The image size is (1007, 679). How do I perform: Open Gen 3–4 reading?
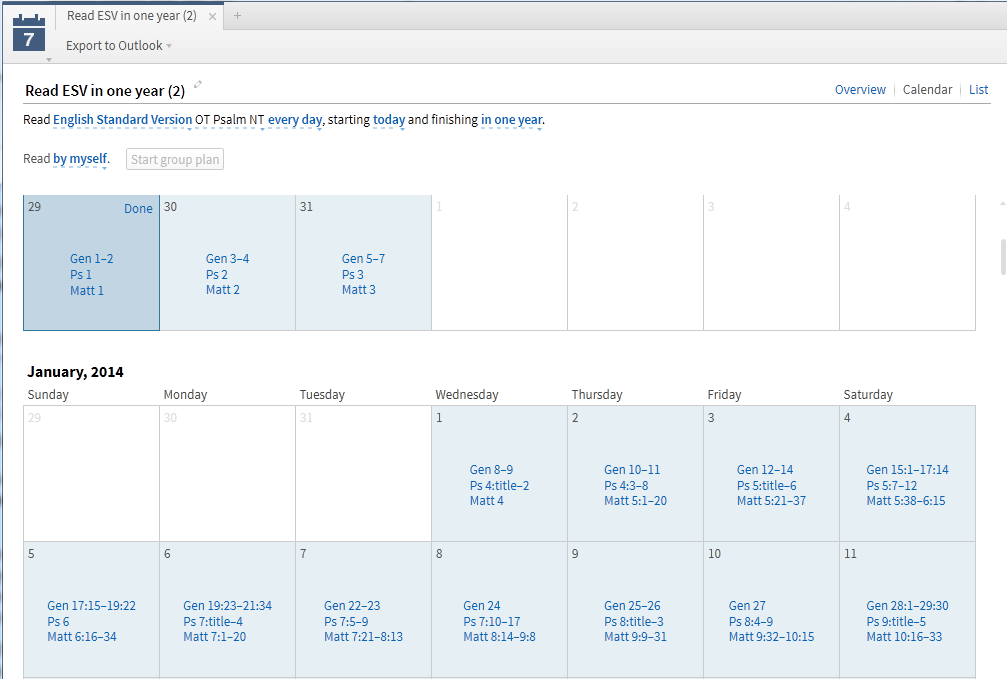pos(227,259)
